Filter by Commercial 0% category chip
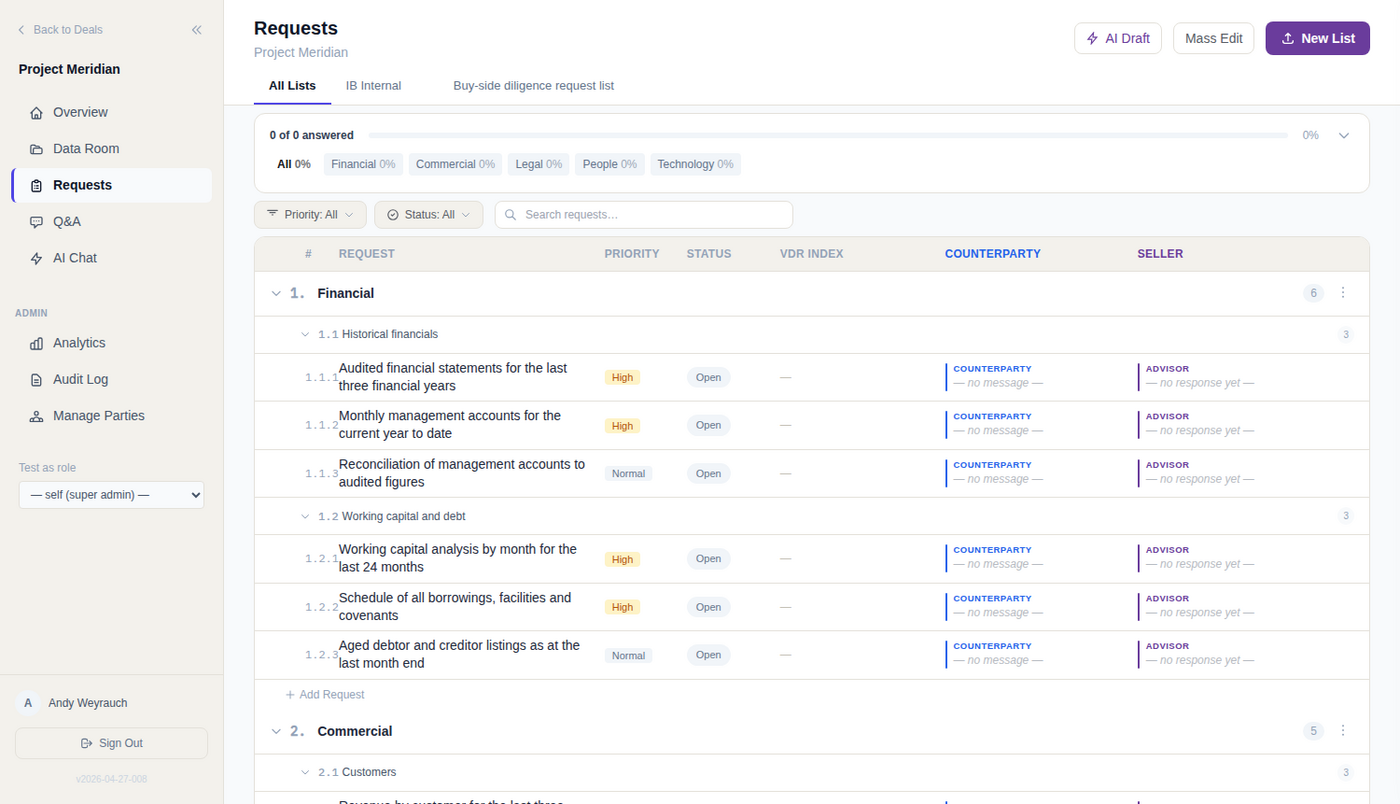This screenshot has width=1400, height=804. coord(455,164)
